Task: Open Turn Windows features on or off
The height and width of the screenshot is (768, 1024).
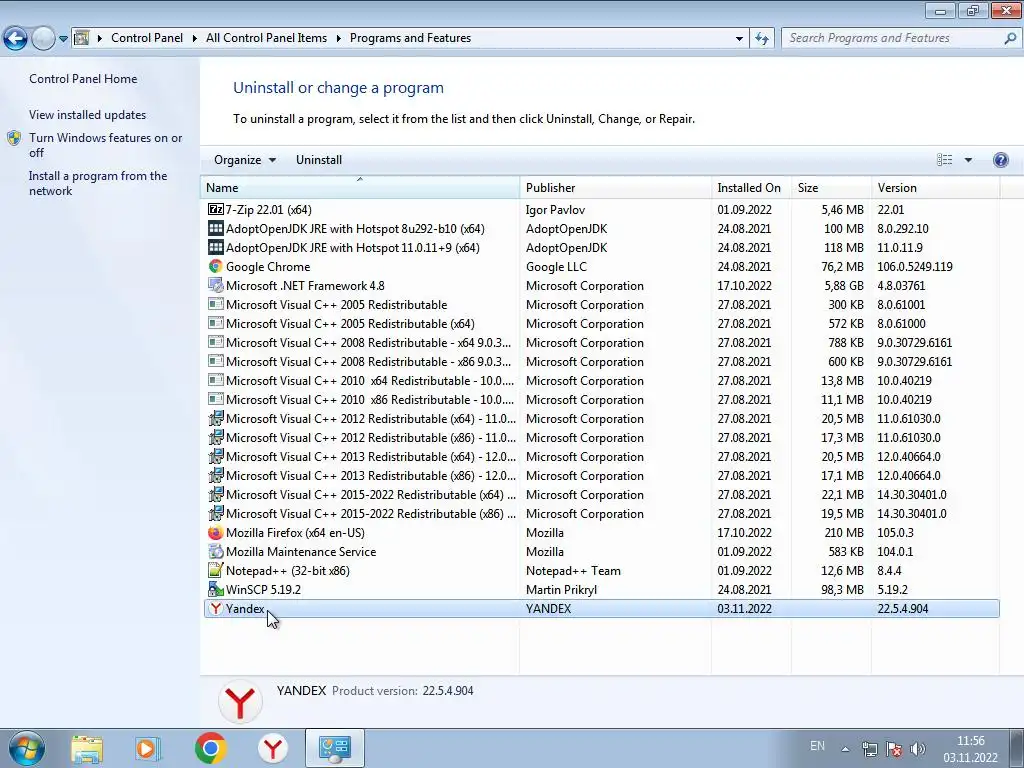Action: coord(105,145)
